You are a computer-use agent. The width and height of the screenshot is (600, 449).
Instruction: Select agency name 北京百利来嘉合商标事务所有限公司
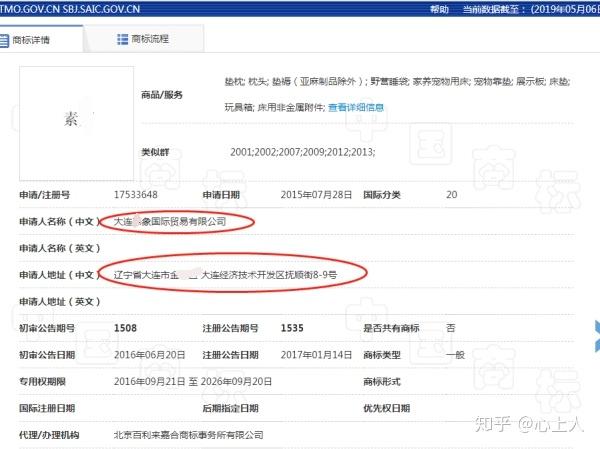coord(189,435)
